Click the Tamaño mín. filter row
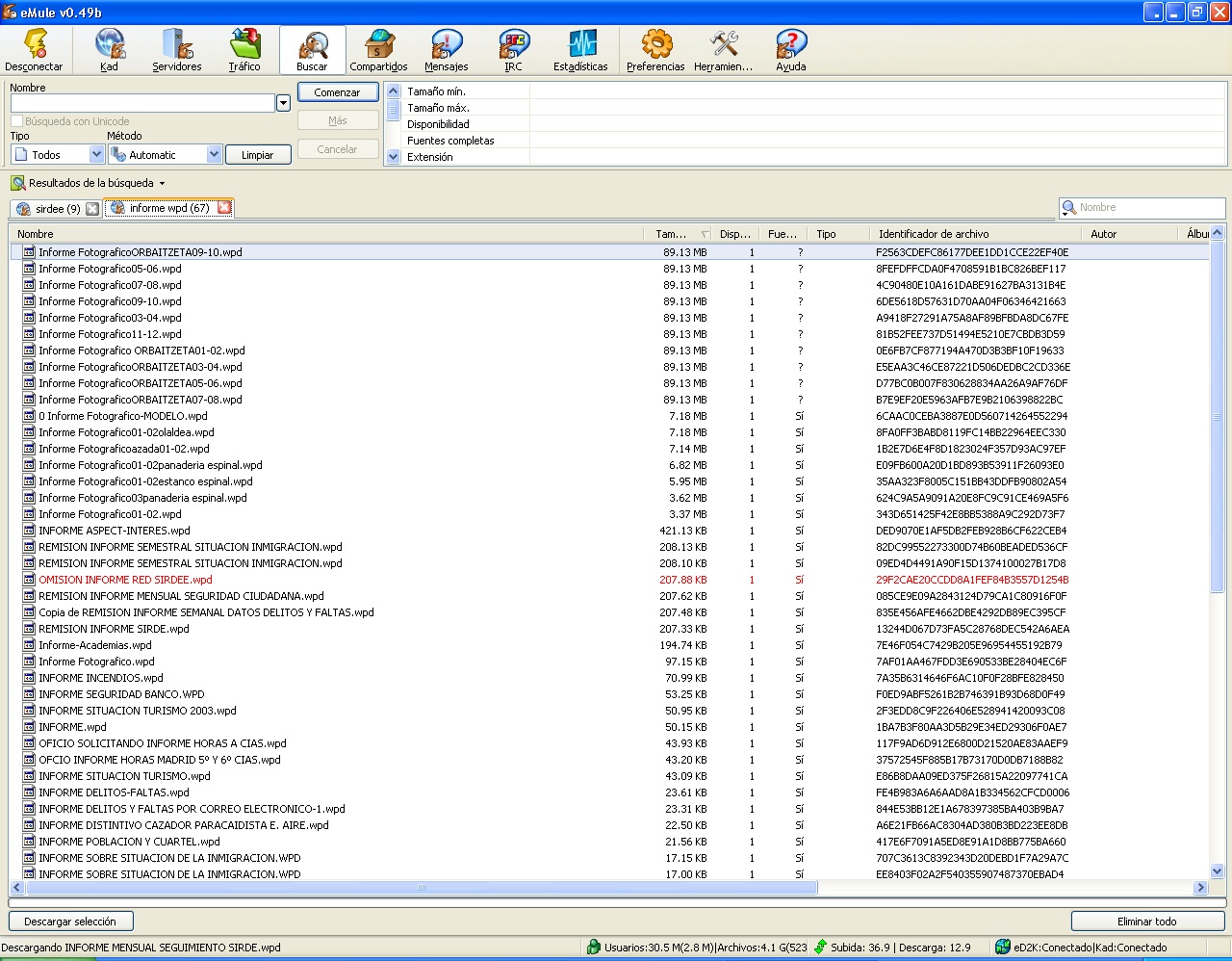The height and width of the screenshot is (961, 1232). 814,91
